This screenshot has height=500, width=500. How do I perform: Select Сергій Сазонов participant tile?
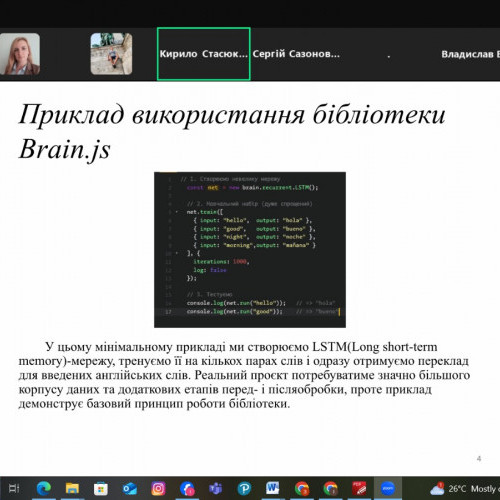[296, 54]
